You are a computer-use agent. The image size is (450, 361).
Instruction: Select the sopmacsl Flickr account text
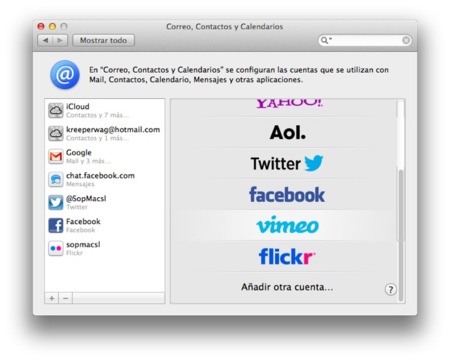point(83,245)
